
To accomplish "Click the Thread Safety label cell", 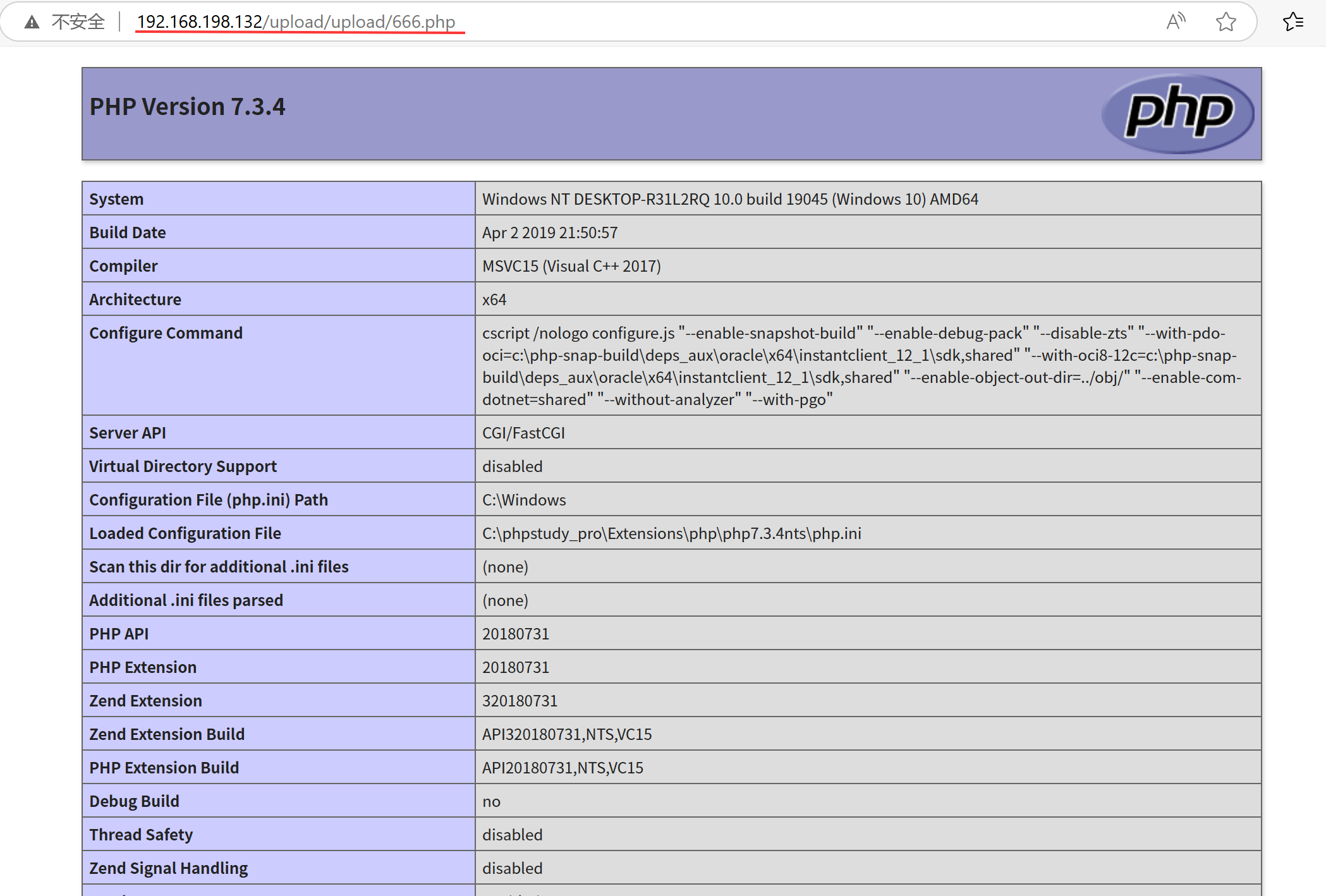I will pos(141,835).
